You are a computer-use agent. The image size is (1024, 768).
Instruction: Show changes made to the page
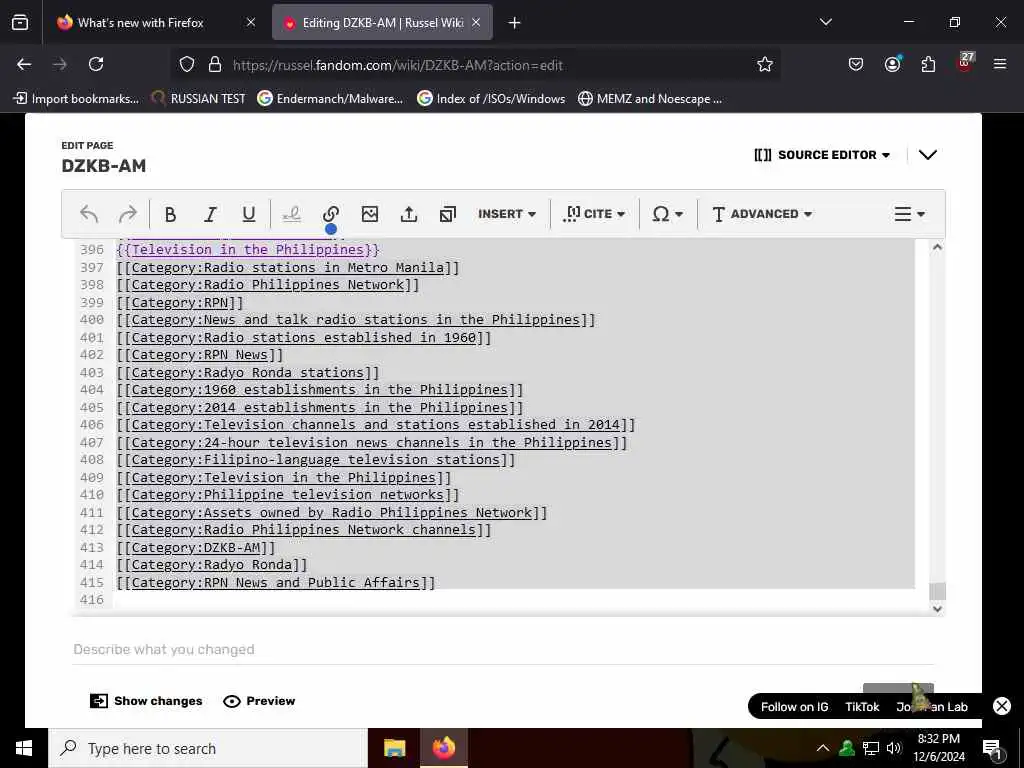pos(146,701)
